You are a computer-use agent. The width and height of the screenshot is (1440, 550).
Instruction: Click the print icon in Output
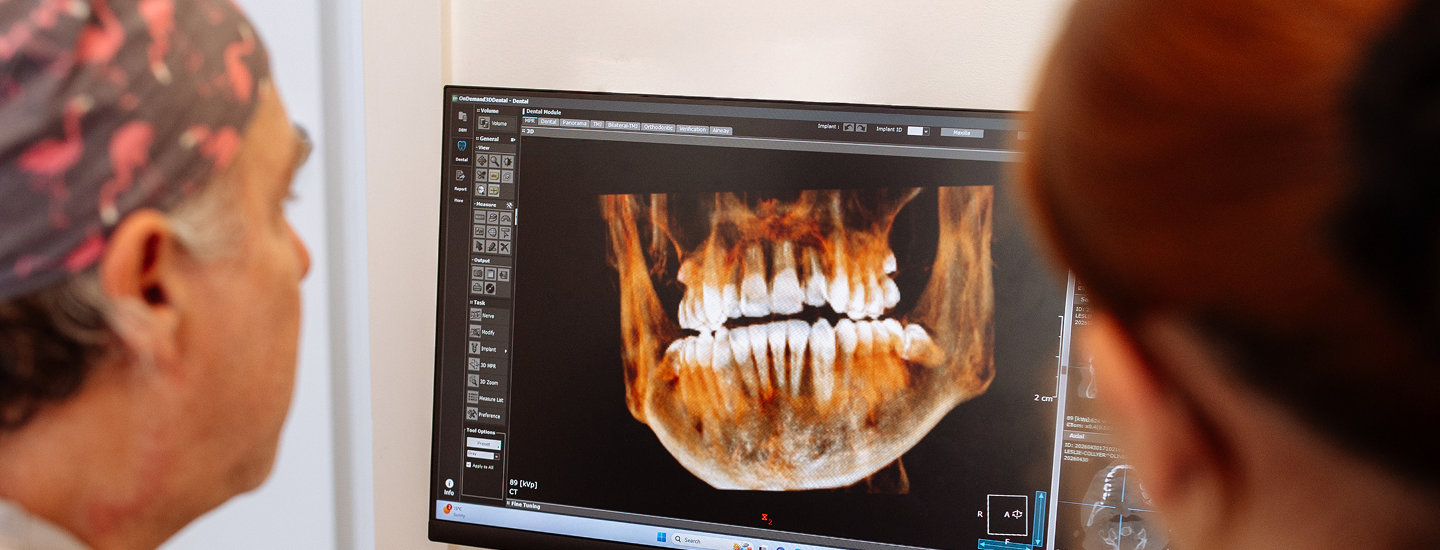(x=477, y=287)
